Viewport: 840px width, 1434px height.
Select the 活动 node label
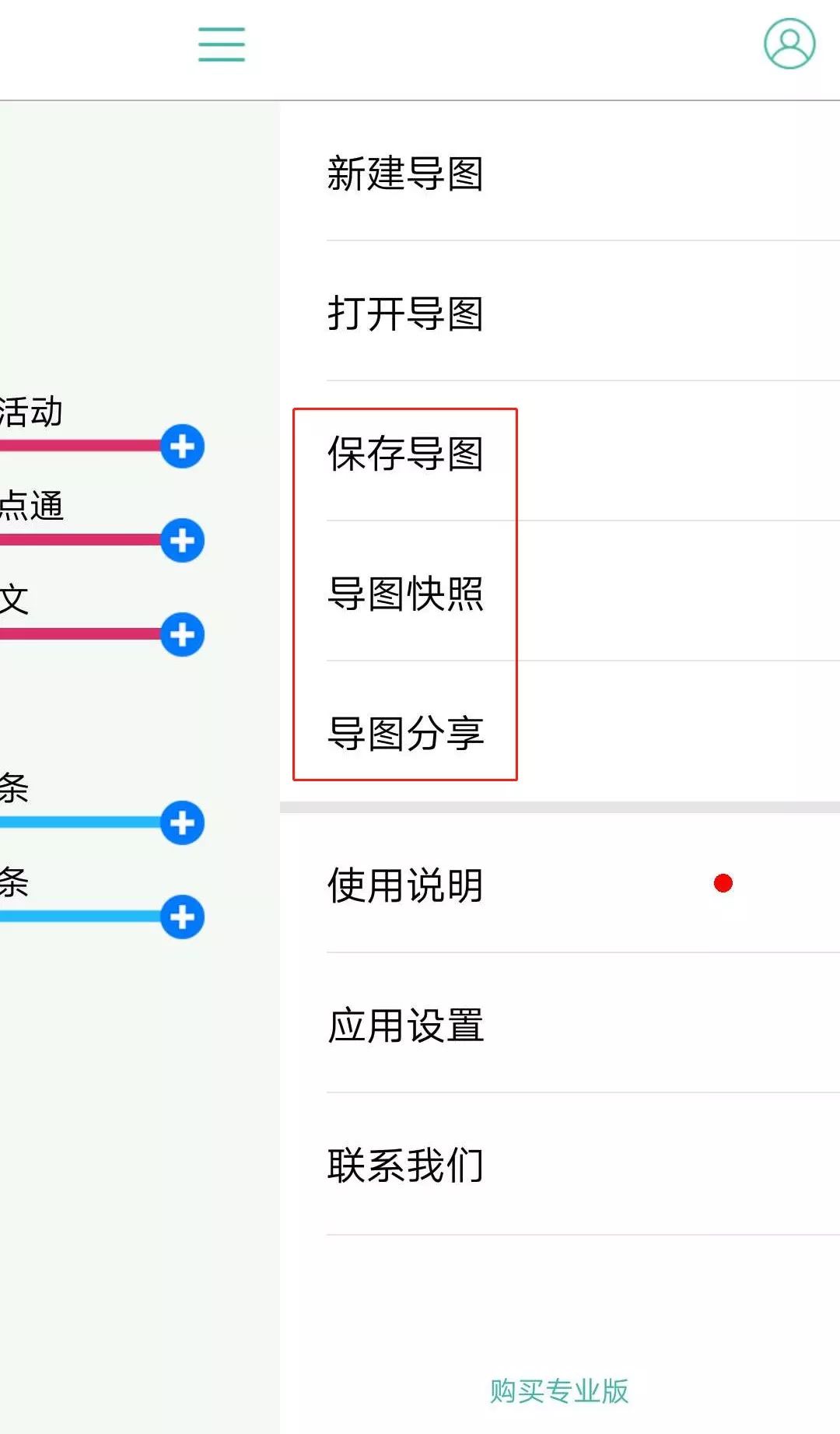pyautogui.click(x=31, y=412)
